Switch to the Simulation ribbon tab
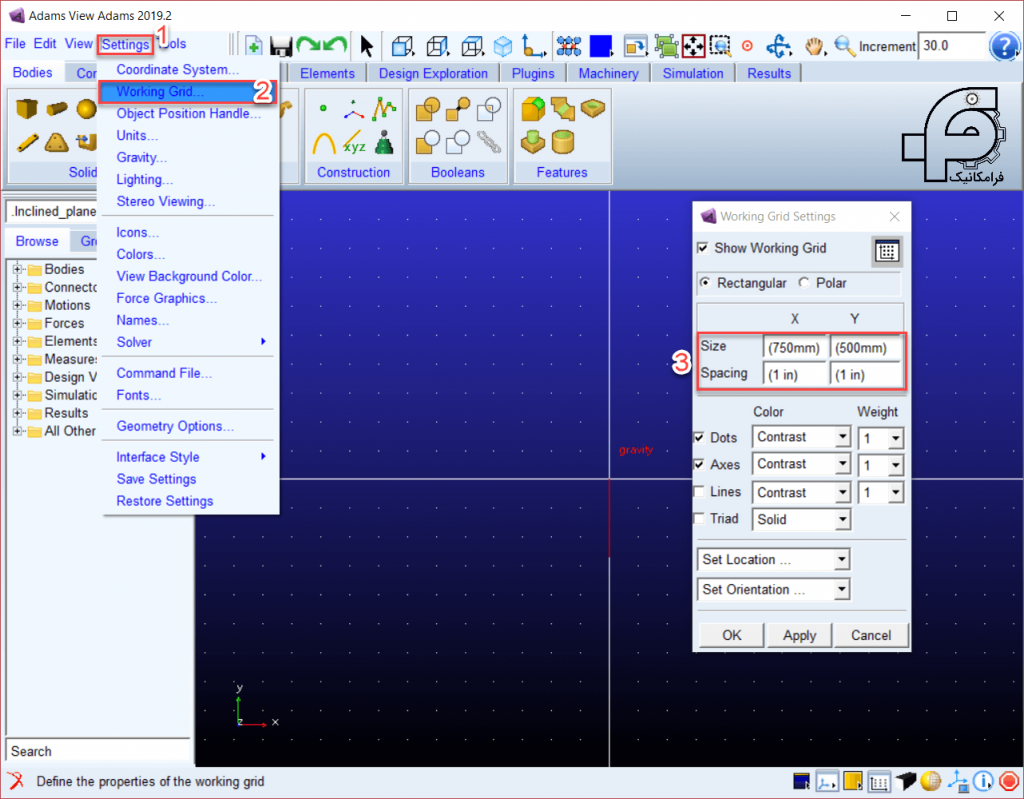Viewport: 1024px width, 799px height. 693,73
